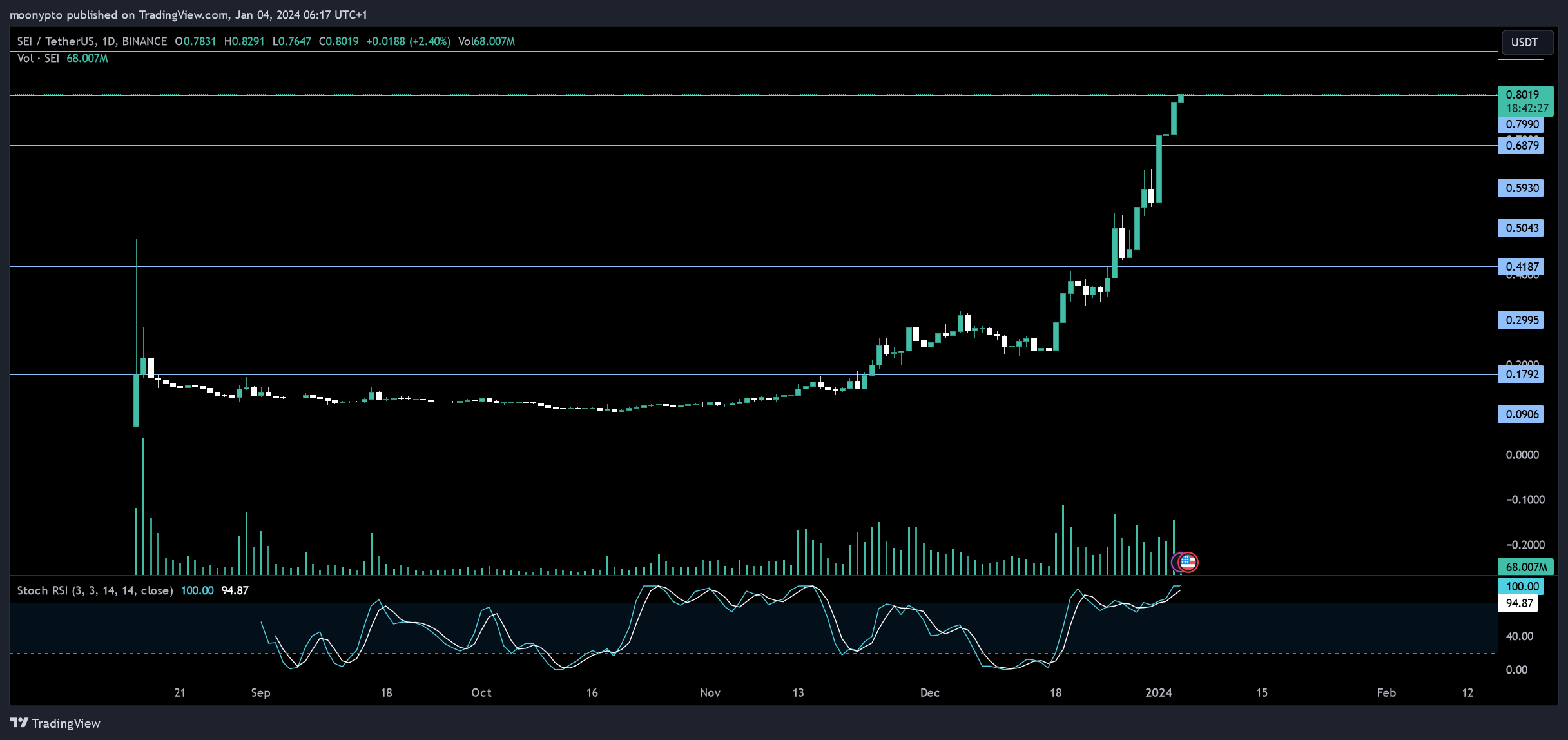Click the 0.0906 price level label
1568x740 pixels.
click(x=1522, y=414)
